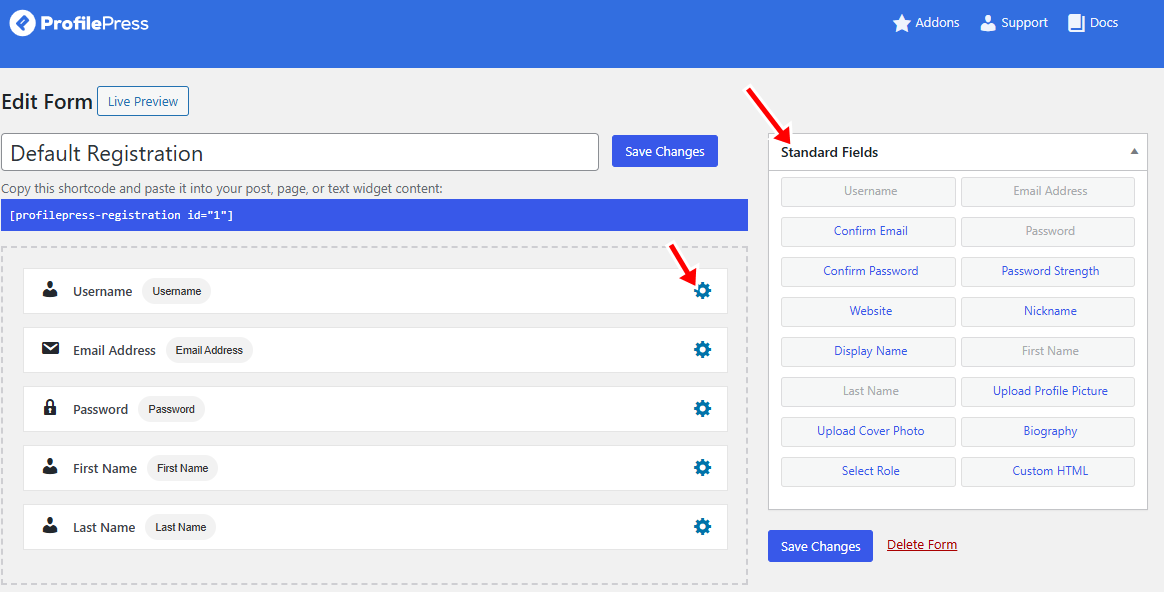Open settings gear for Email Address field
The image size is (1164, 592).
pos(702,350)
